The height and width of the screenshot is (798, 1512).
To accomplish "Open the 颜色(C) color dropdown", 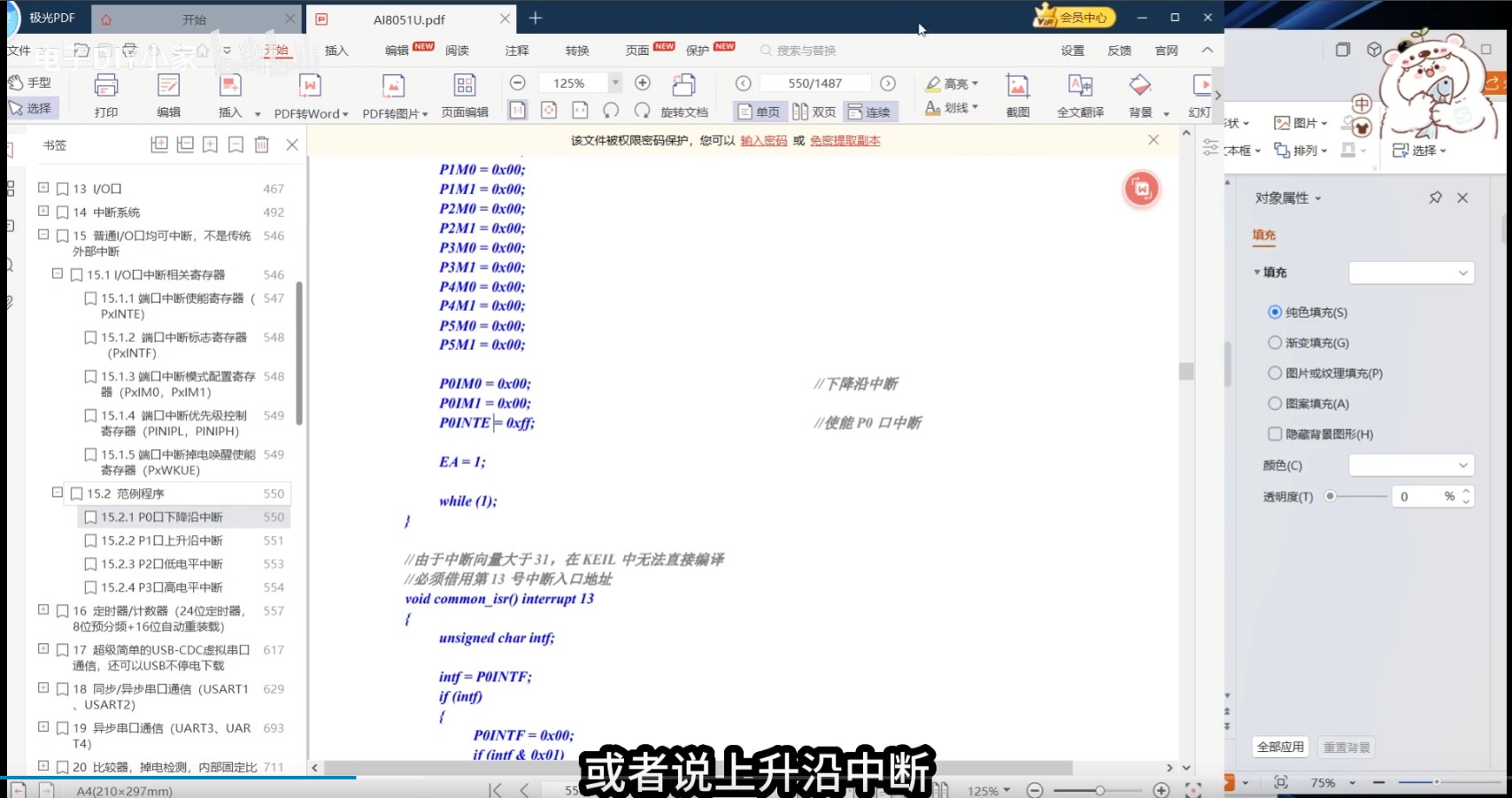I will (x=1410, y=464).
